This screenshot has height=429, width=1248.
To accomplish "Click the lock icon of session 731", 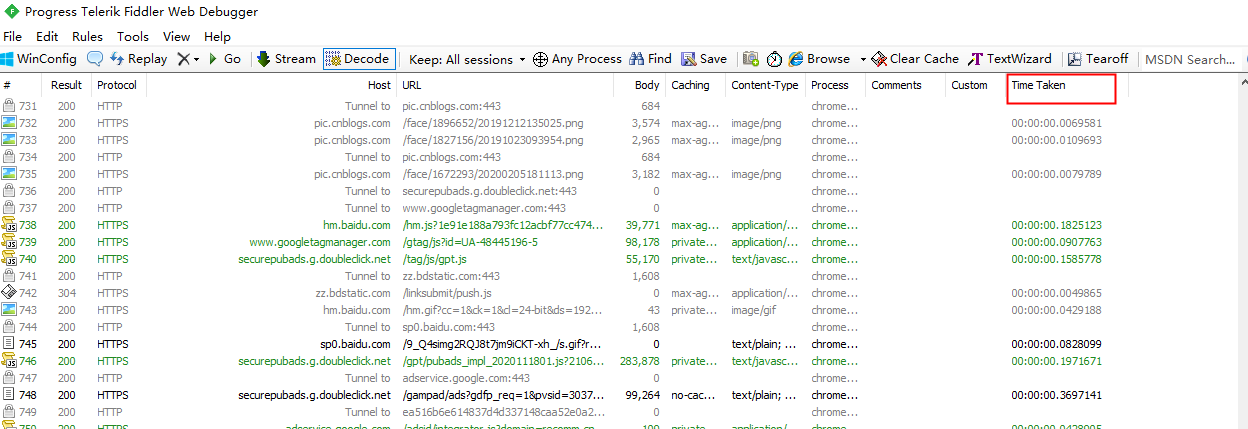I will point(8,106).
